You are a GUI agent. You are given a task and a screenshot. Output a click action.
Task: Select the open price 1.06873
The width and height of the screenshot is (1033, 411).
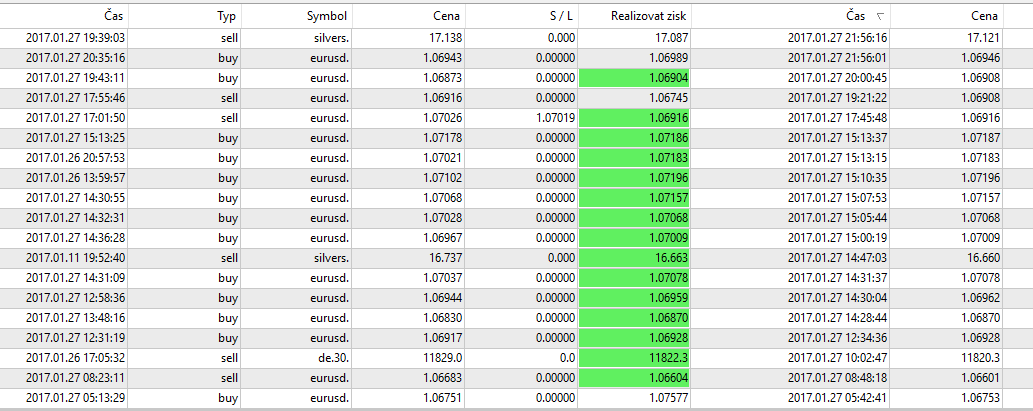coord(442,78)
